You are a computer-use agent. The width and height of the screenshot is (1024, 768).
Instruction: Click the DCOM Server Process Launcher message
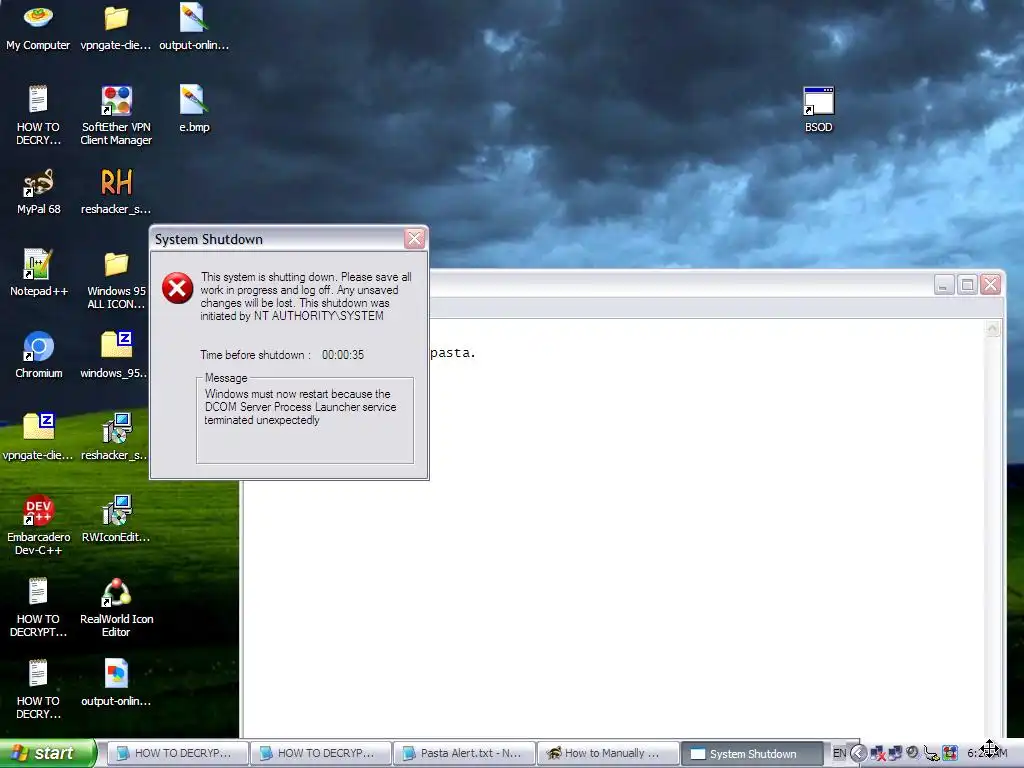pos(300,407)
